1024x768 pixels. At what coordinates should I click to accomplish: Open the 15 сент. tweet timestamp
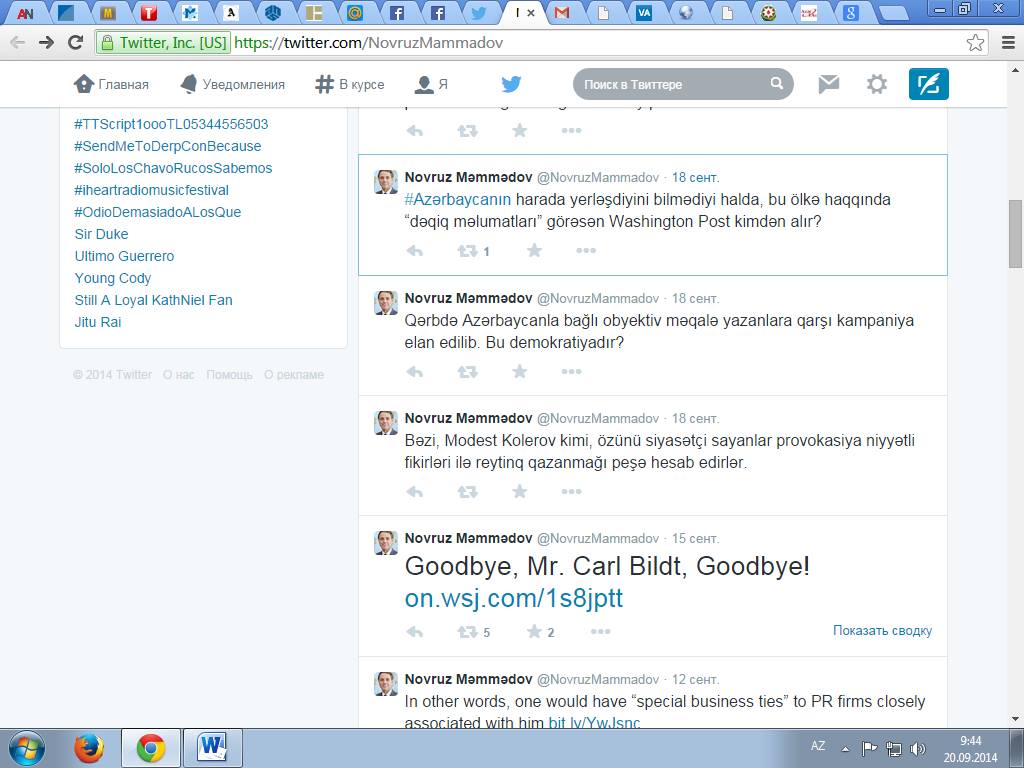tap(696, 539)
